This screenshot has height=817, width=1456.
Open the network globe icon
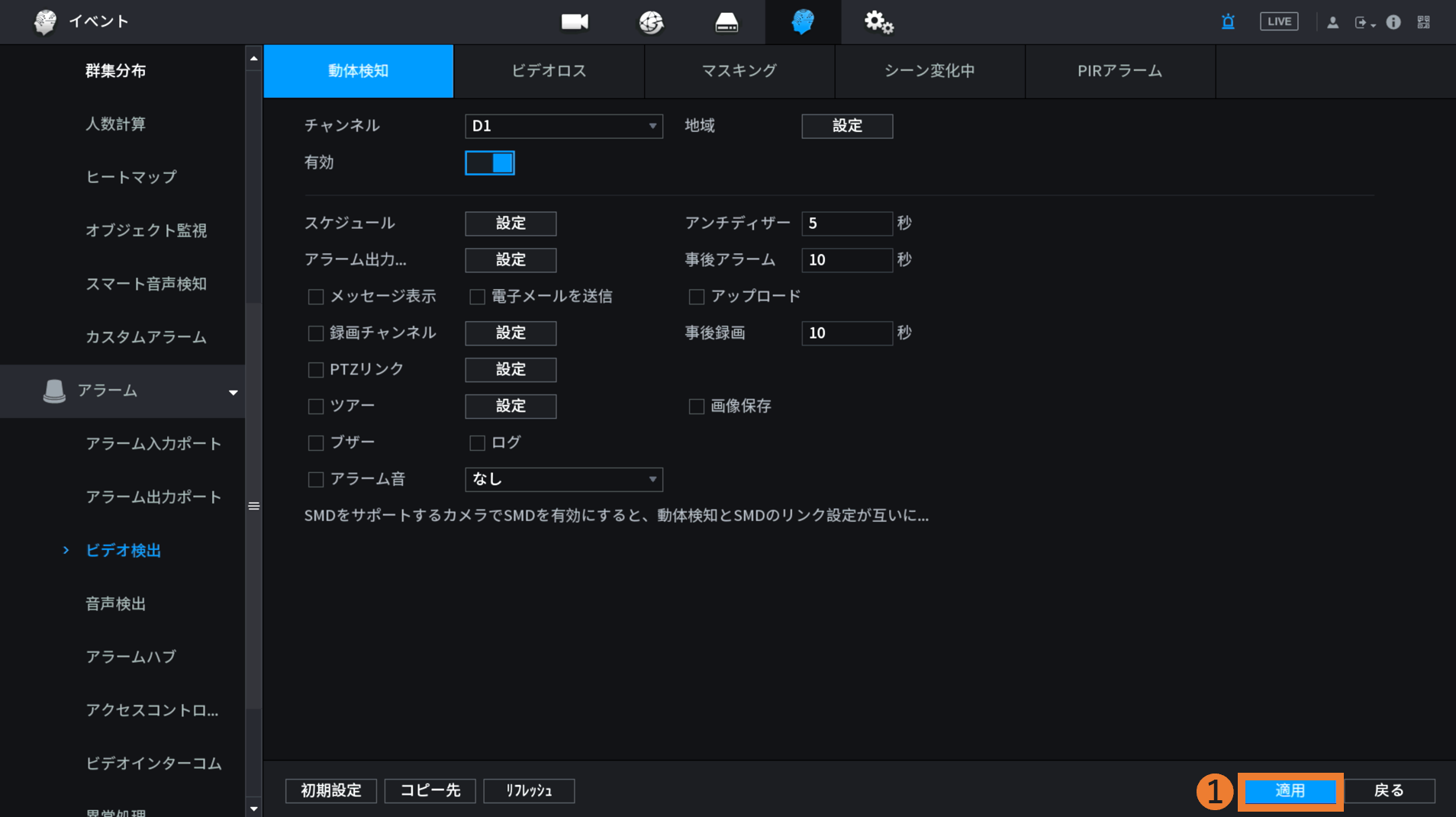pyautogui.click(x=650, y=22)
